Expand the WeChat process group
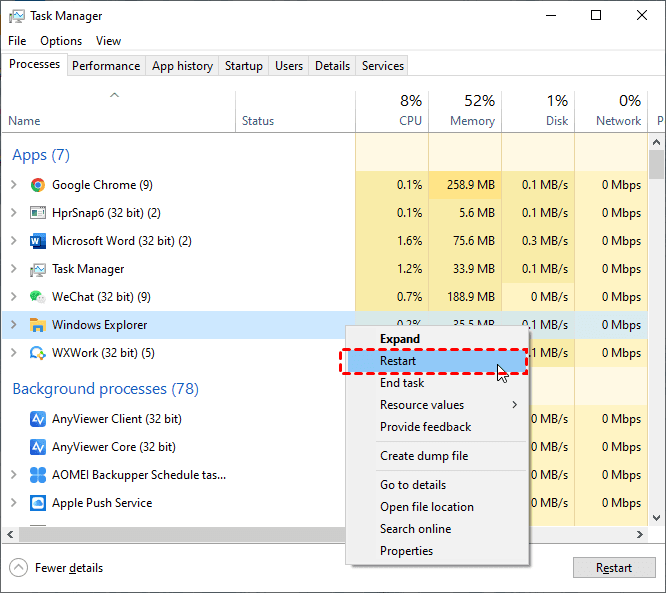This screenshot has width=666, height=593. click(x=13, y=297)
